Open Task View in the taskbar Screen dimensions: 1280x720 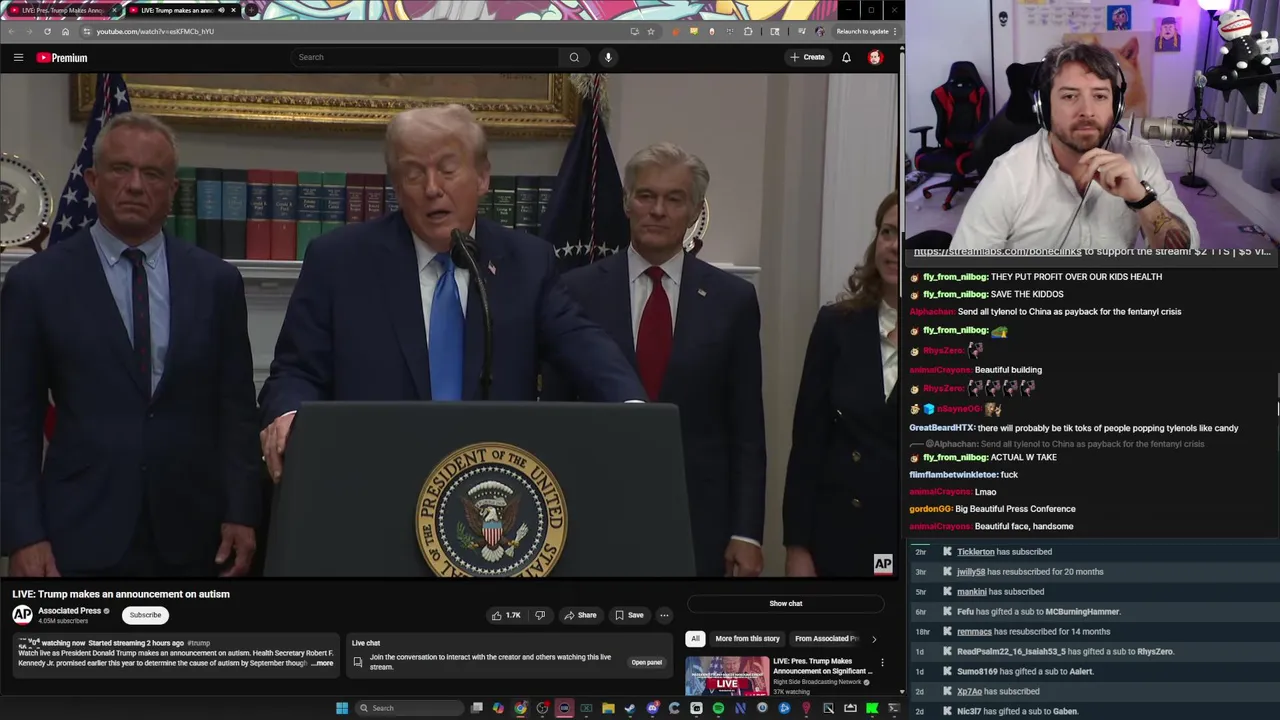477,708
